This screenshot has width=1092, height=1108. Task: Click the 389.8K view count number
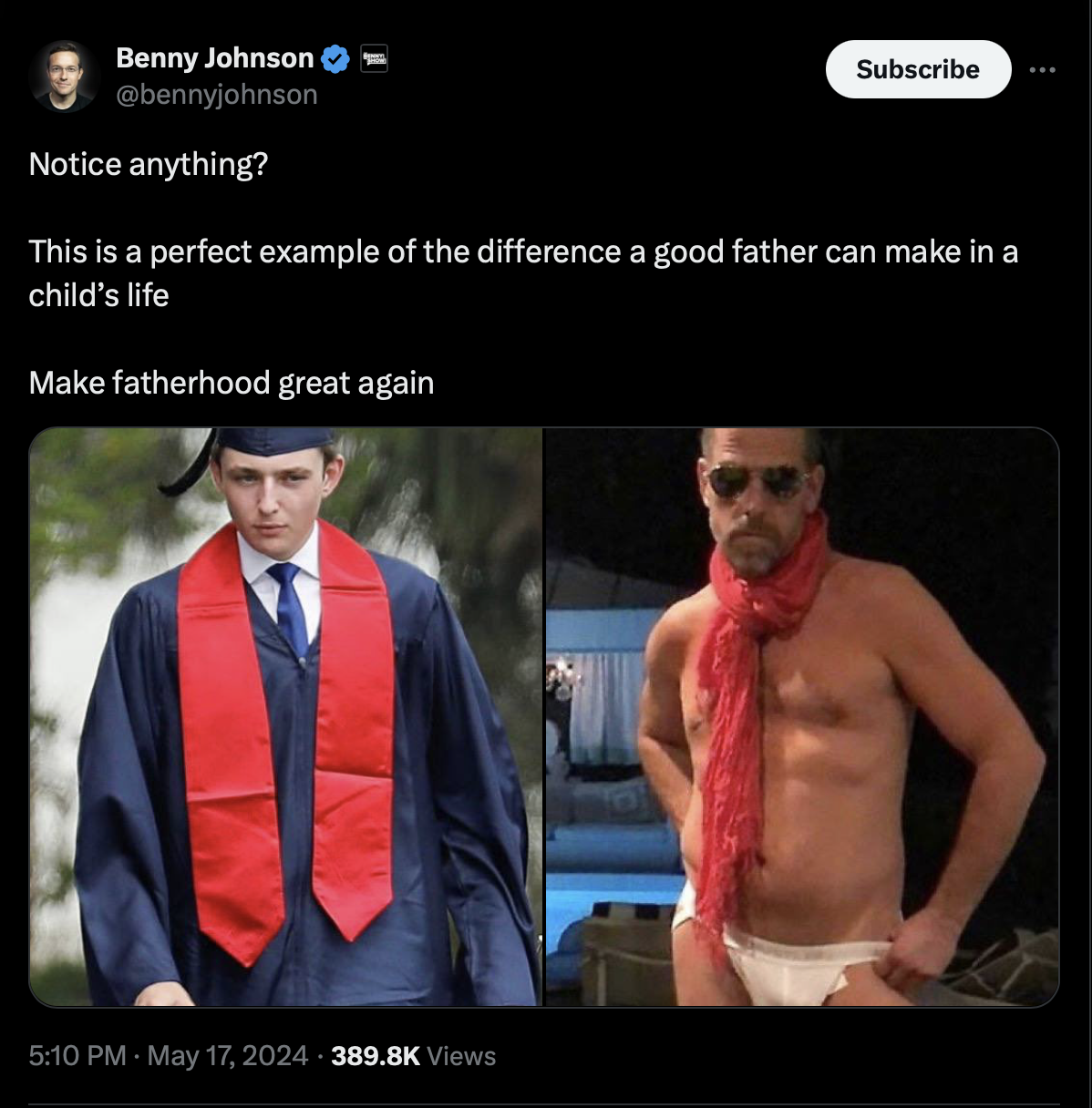pos(376,1056)
